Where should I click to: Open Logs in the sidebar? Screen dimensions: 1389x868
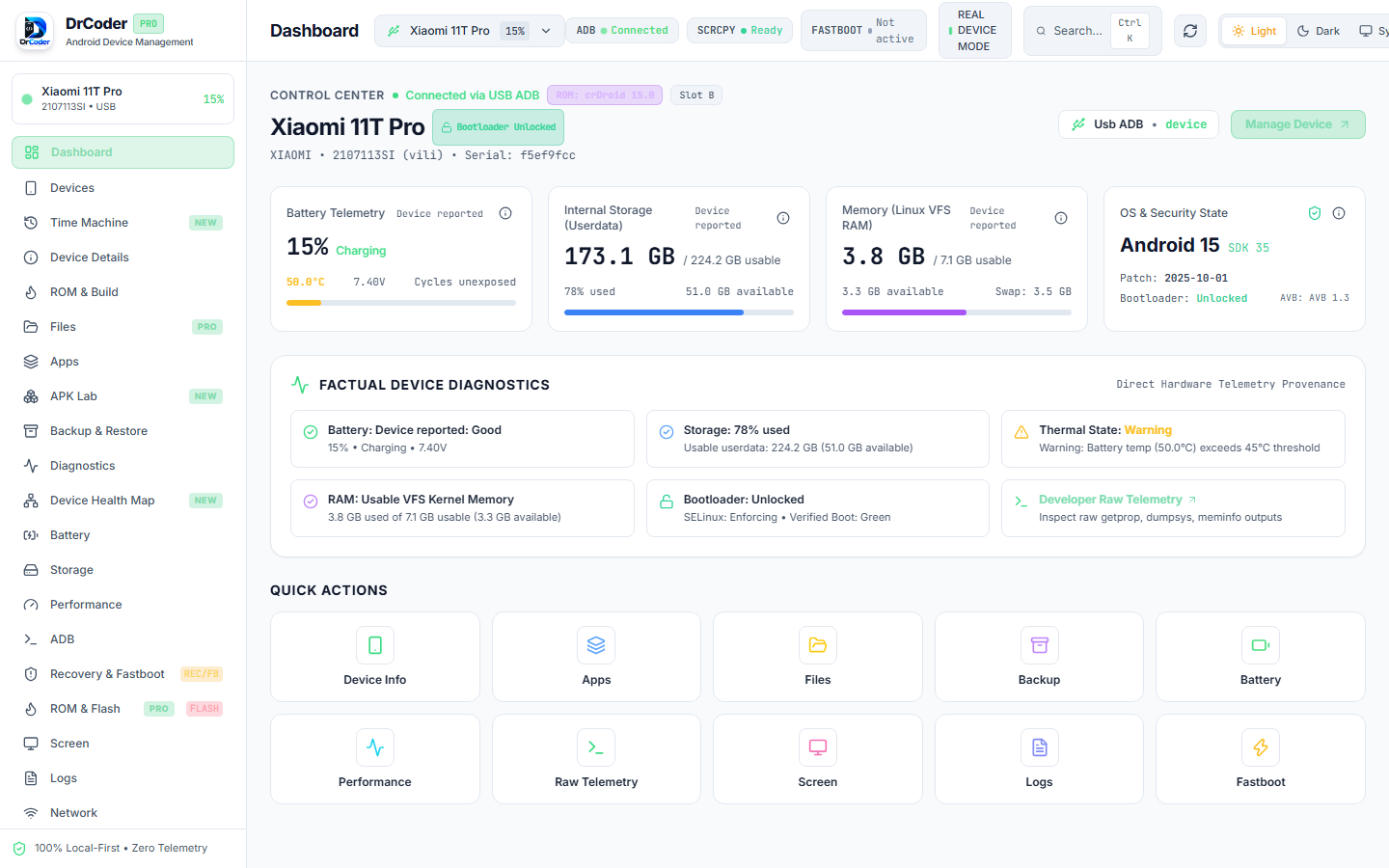click(x=123, y=778)
